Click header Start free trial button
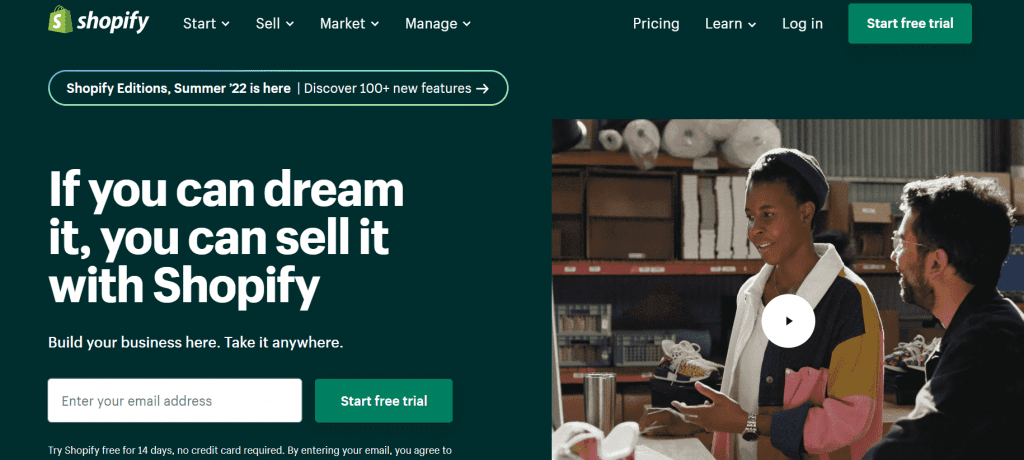This screenshot has width=1024, height=460. [910, 24]
